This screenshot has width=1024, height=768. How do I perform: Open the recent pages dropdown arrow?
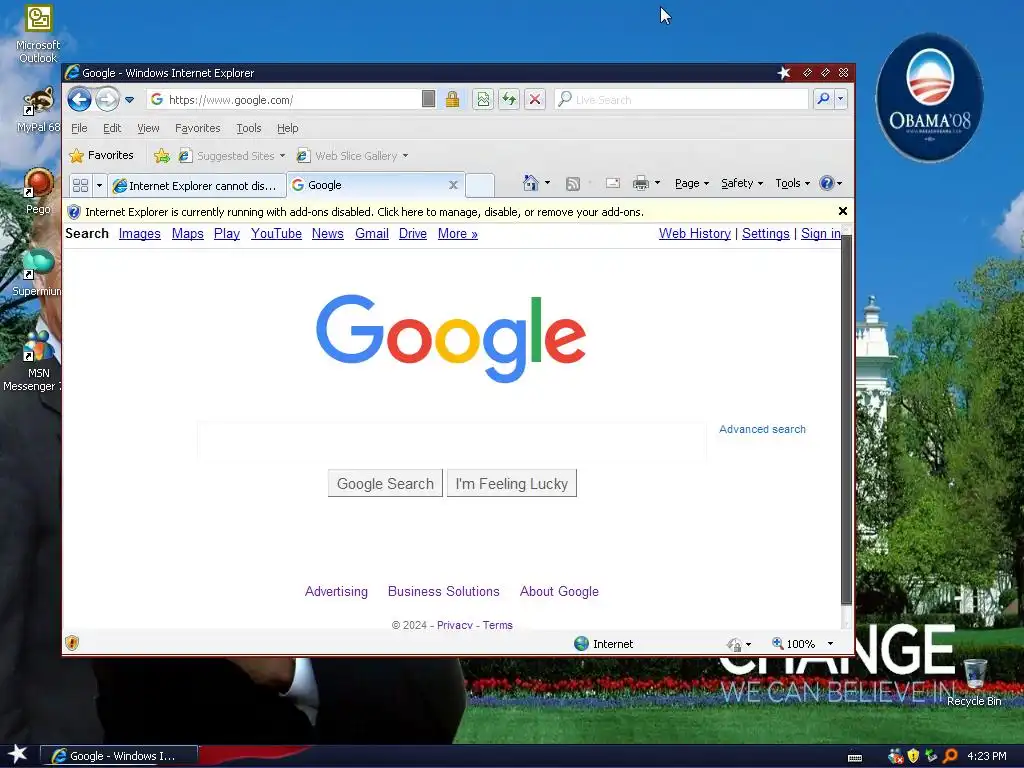pos(129,100)
